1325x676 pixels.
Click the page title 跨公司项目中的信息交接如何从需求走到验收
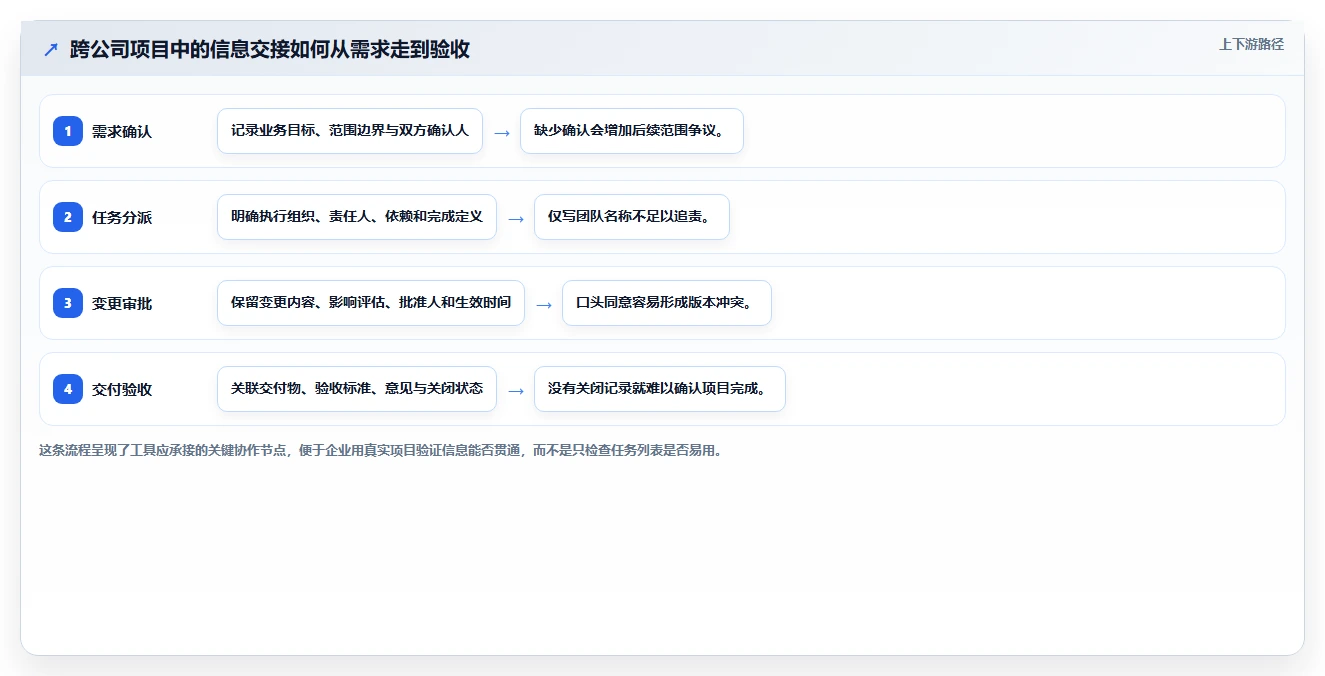(x=270, y=49)
